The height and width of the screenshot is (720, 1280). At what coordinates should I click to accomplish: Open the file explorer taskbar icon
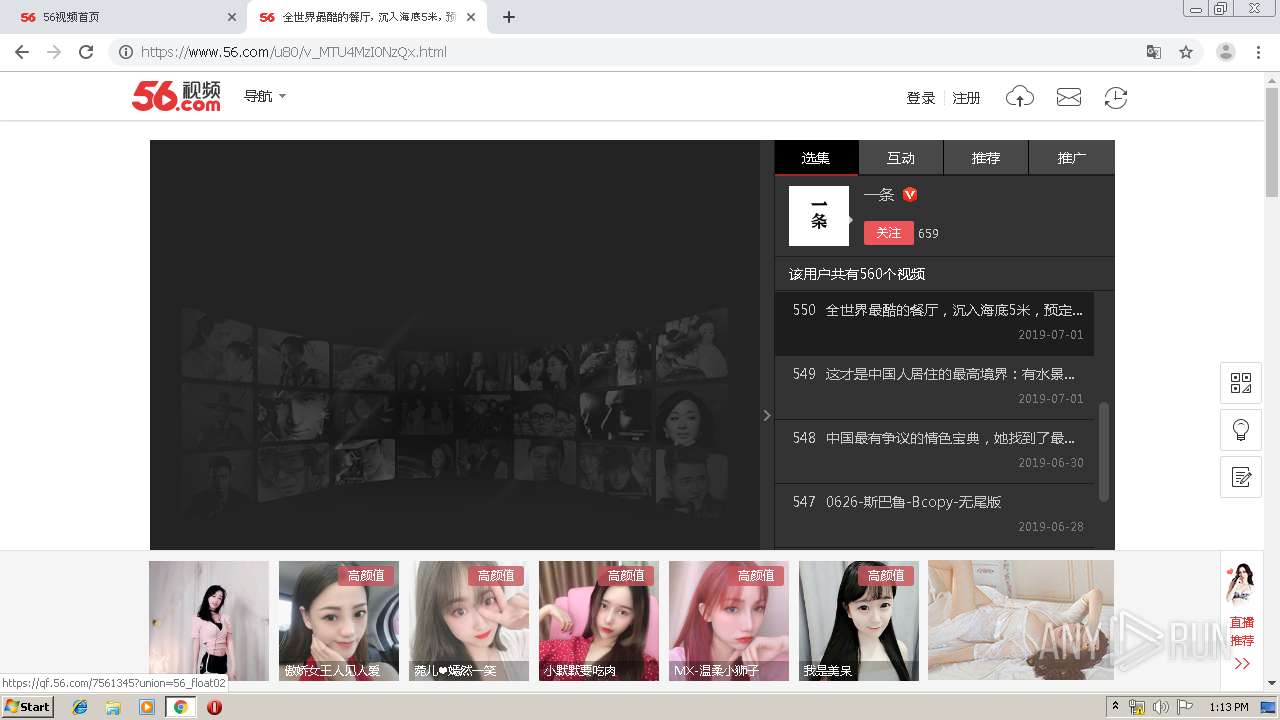click(x=113, y=707)
